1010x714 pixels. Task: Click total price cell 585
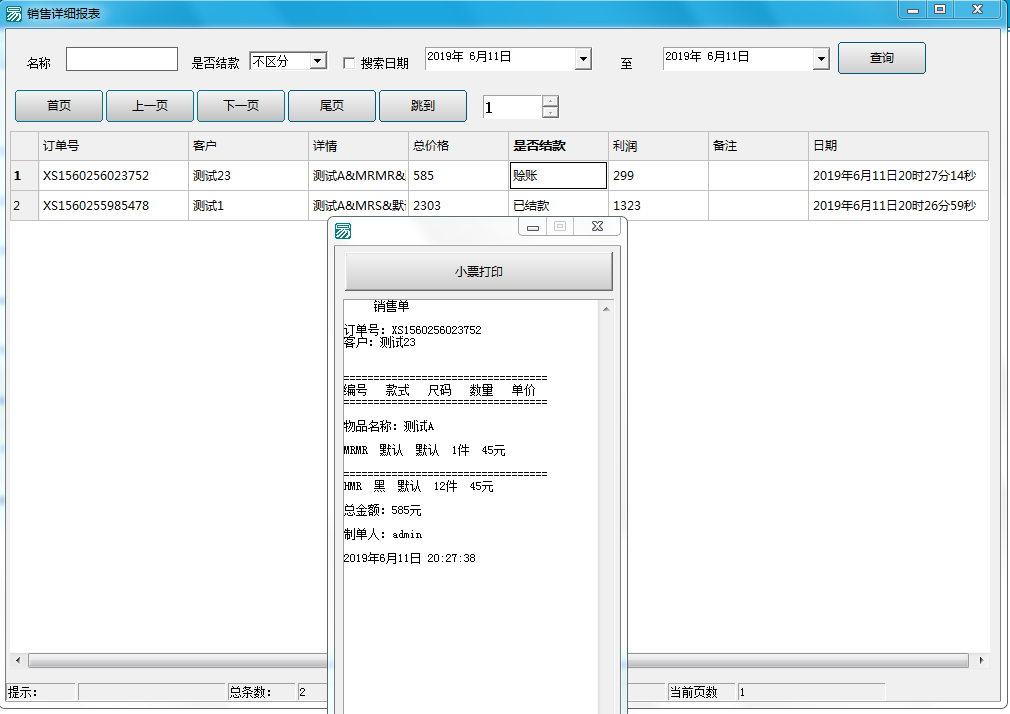coord(458,176)
